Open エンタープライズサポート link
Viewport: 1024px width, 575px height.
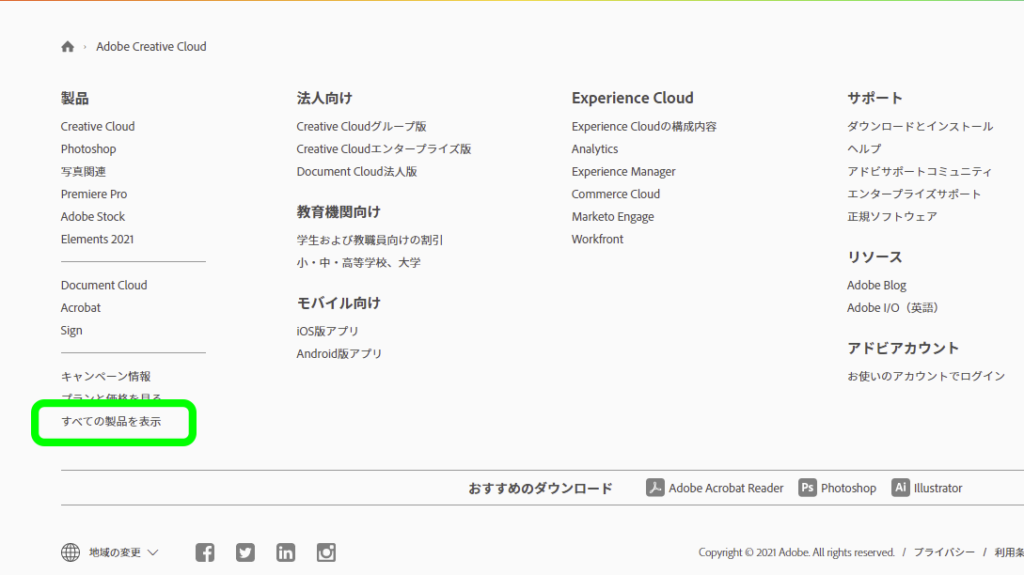(x=914, y=194)
